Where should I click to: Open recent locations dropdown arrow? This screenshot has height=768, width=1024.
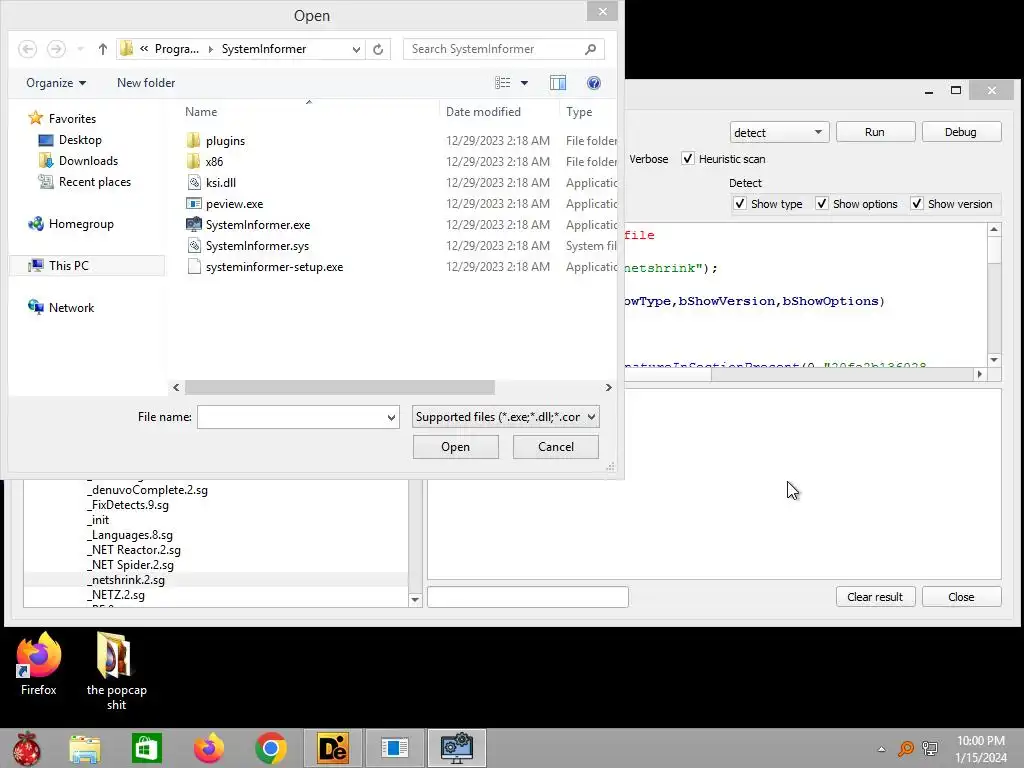pos(80,49)
